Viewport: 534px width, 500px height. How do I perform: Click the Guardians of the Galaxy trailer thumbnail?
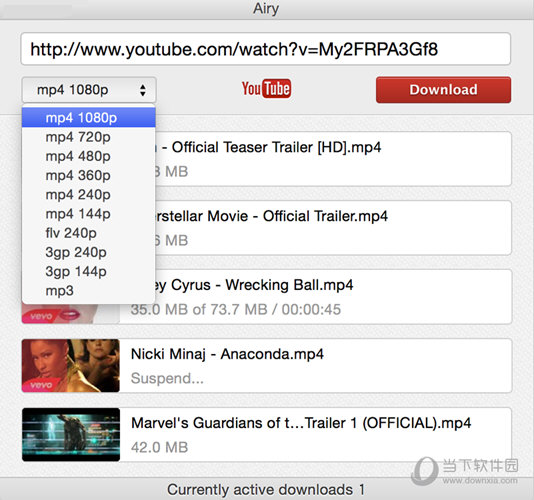(x=71, y=435)
